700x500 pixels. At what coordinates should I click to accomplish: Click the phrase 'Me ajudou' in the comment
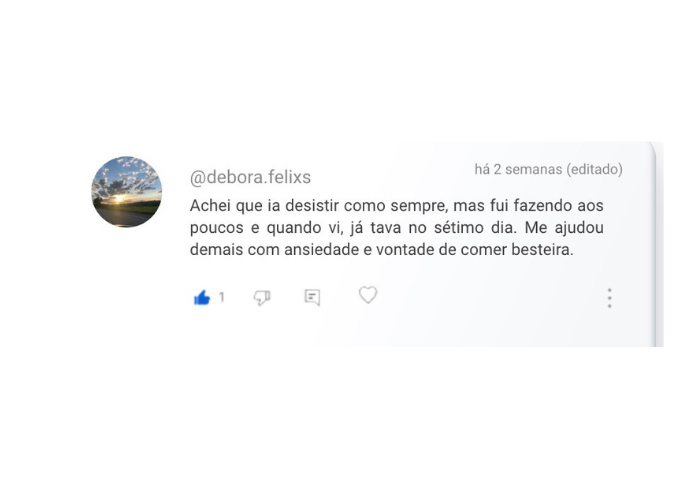coord(564,228)
